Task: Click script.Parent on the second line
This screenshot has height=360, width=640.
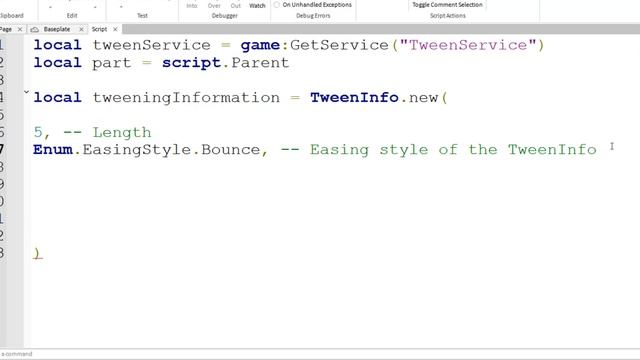Action: click(x=225, y=62)
